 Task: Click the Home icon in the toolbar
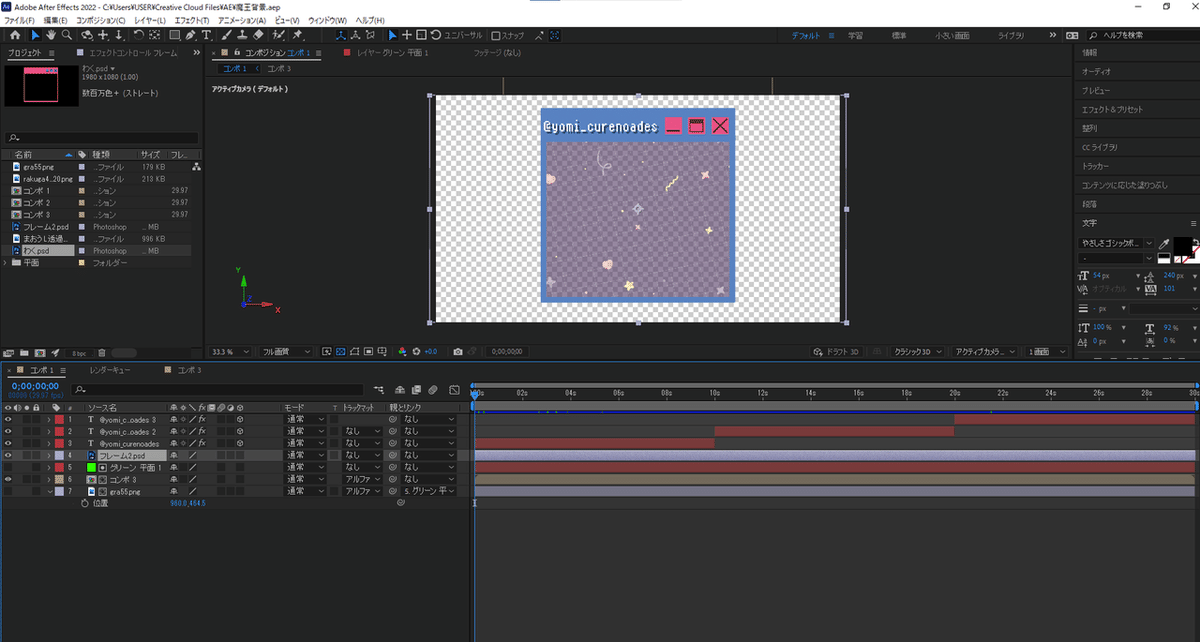coord(14,35)
